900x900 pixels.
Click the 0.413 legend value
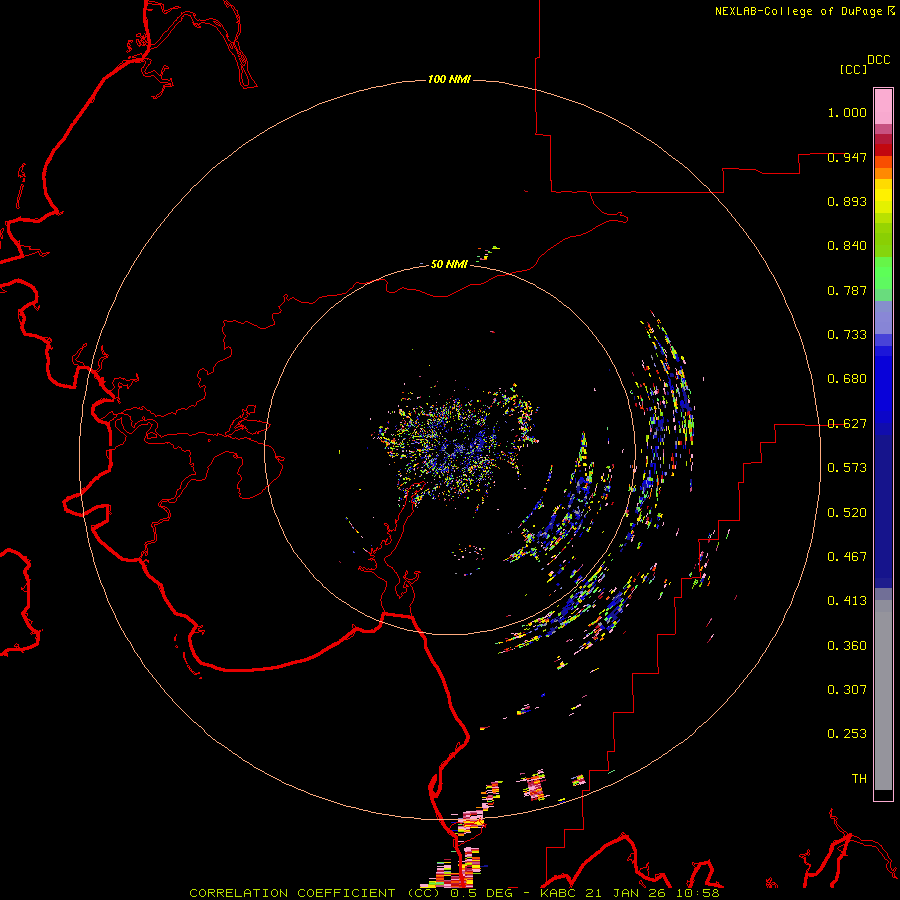click(847, 601)
